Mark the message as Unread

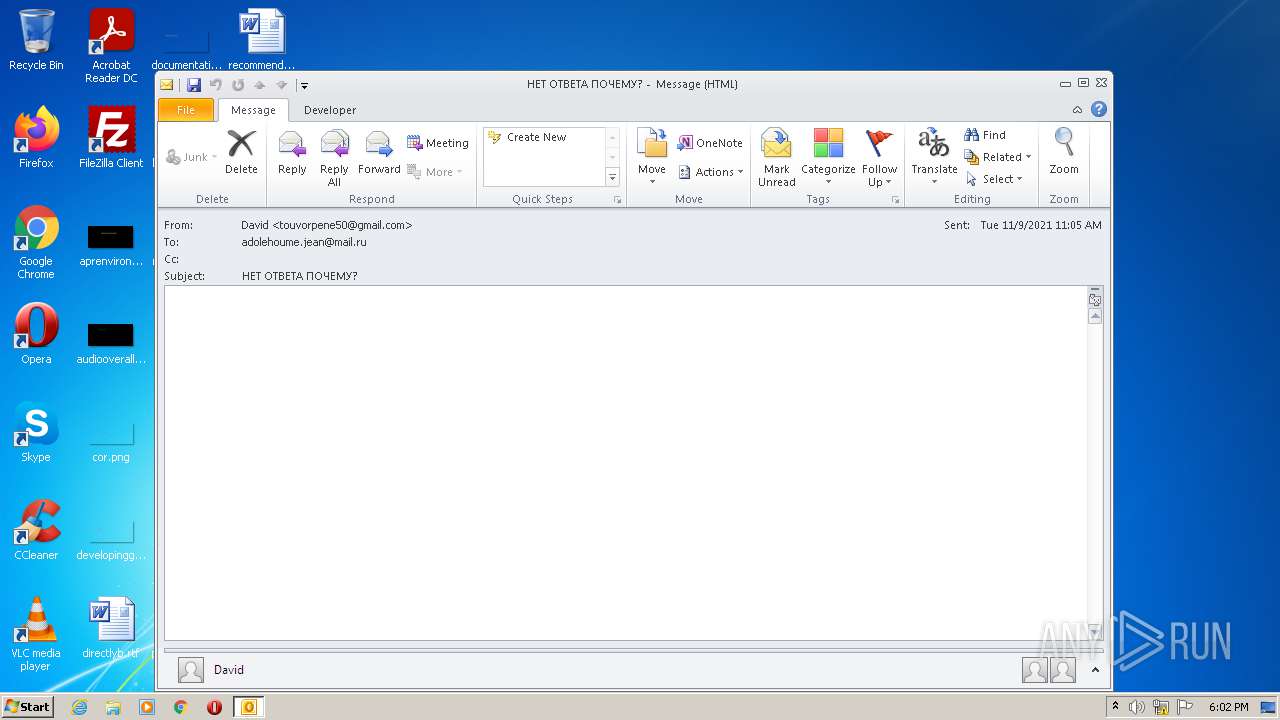tap(777, 157)
